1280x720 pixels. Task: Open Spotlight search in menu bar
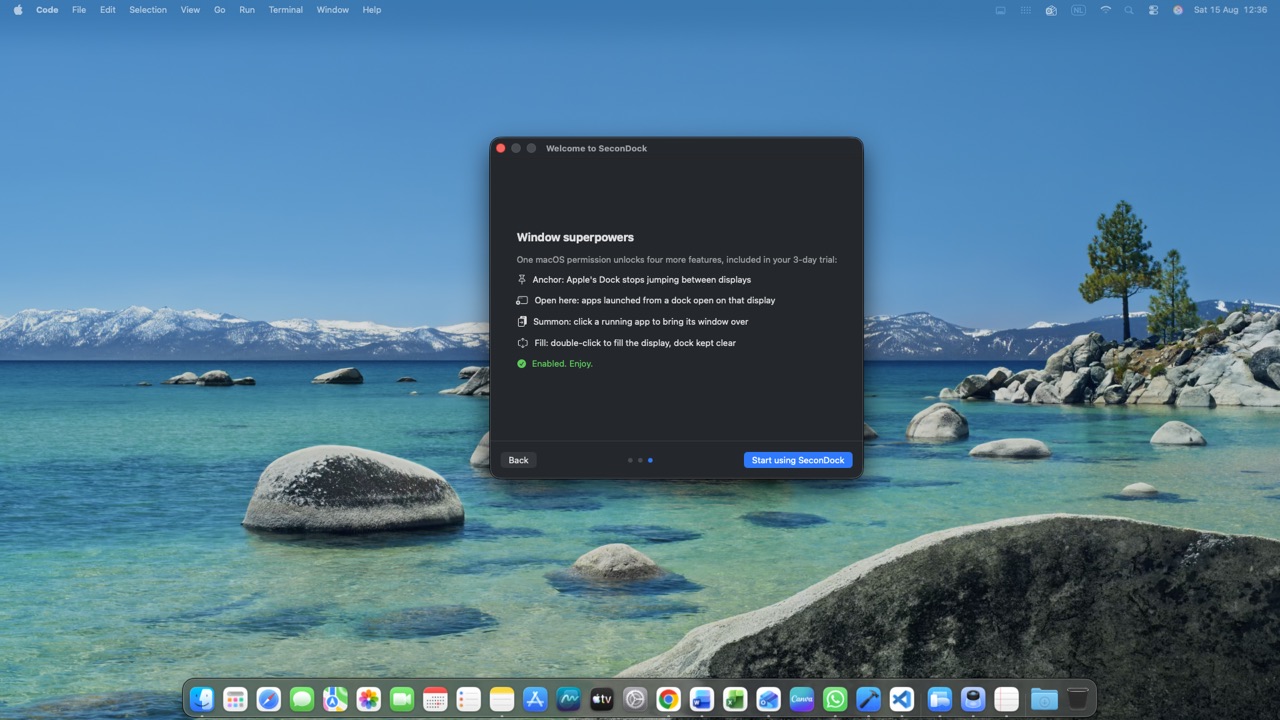[x=1129, y=10]
